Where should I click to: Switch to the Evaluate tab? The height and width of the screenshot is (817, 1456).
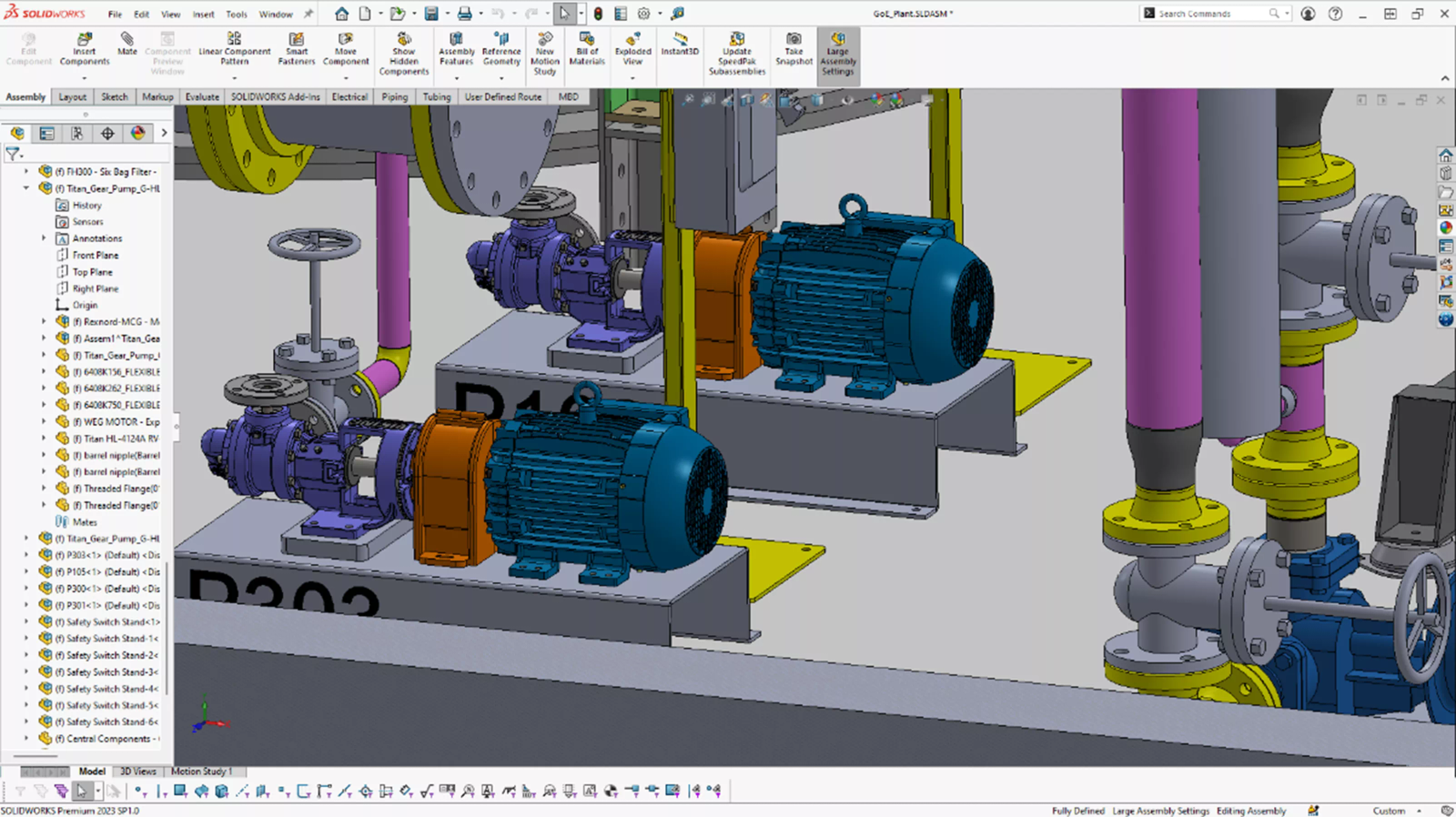(x=202, y=96)
